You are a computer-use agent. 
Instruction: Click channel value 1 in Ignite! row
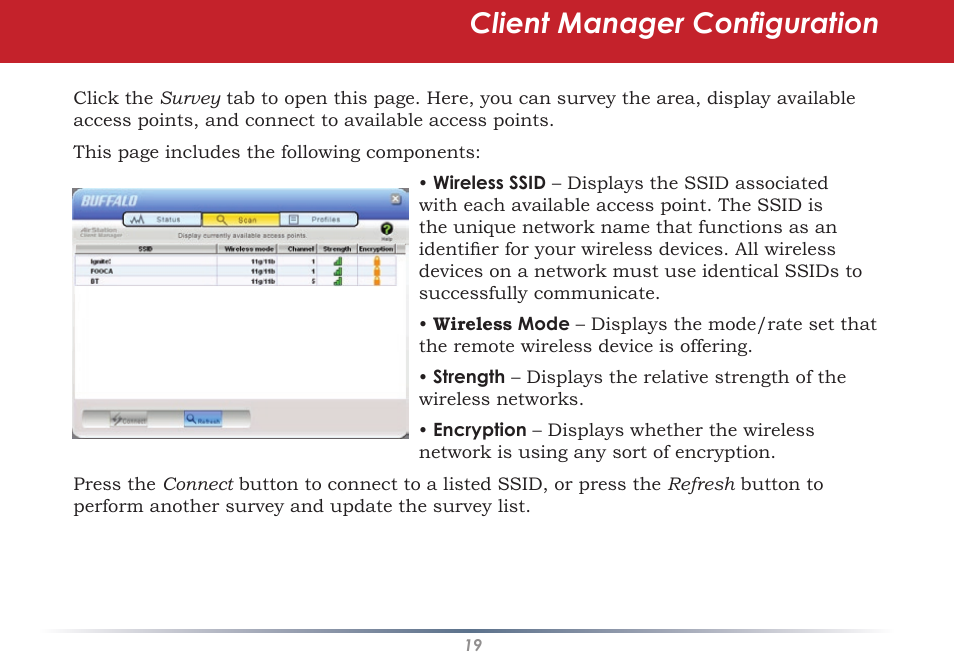(313, 262)
